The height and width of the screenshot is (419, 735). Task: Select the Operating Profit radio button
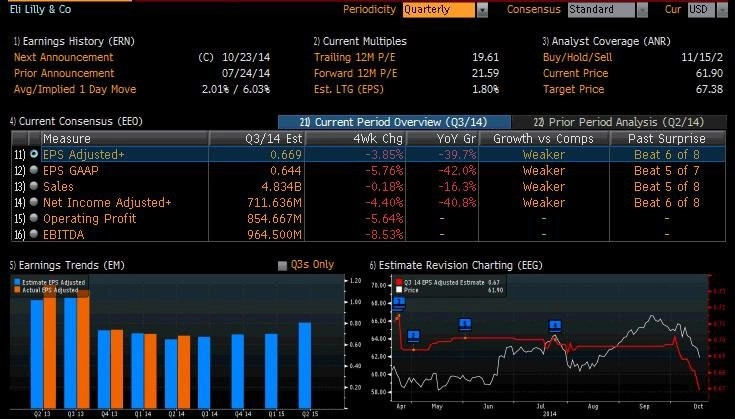coord(34,218)
